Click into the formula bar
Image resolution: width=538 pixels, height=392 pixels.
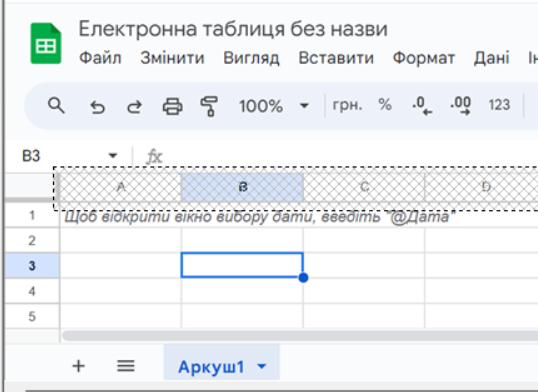point(350,156)
